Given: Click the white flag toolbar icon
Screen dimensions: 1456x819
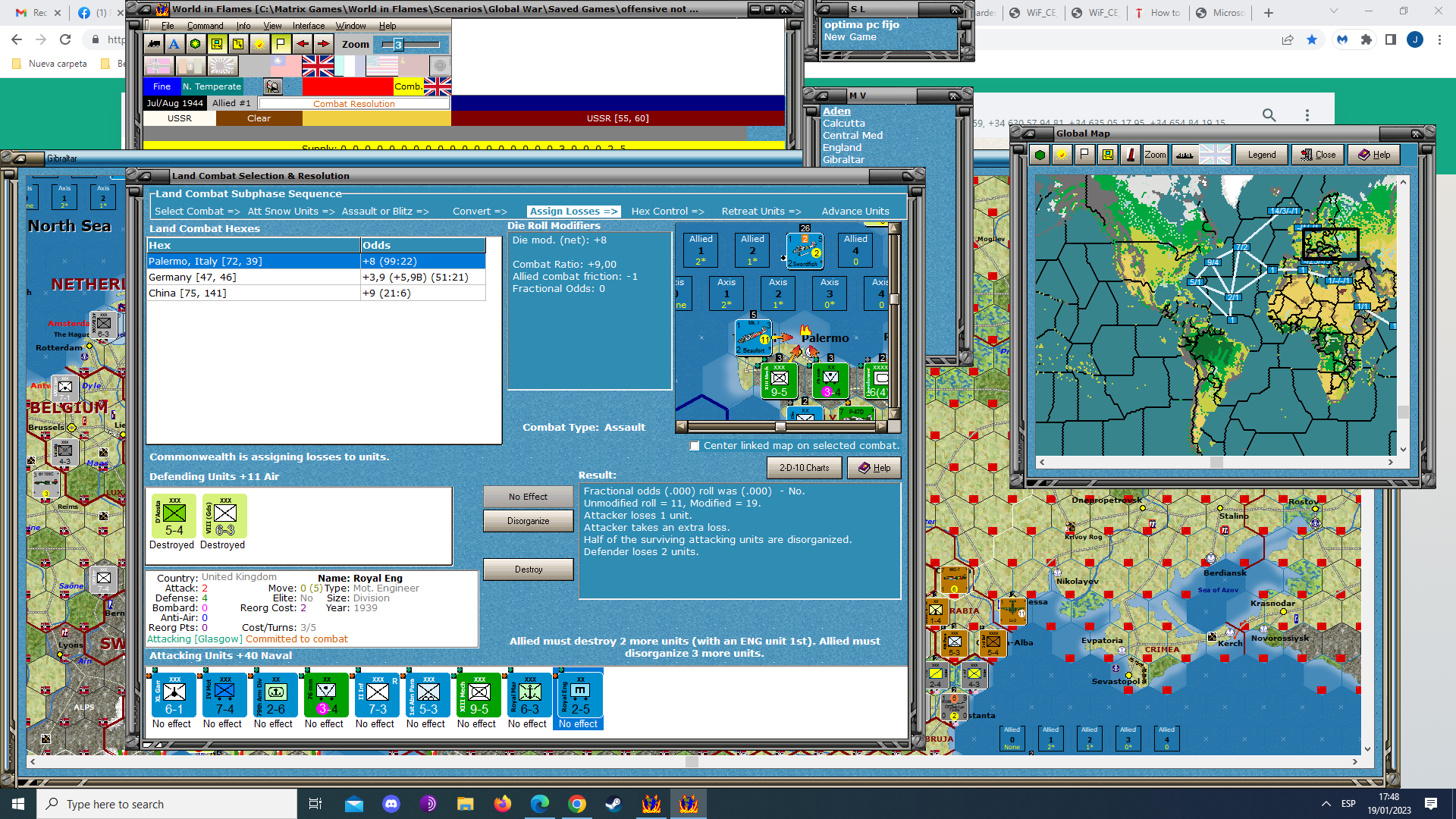Looking at the screenshot, I should (x=281, y=44).
